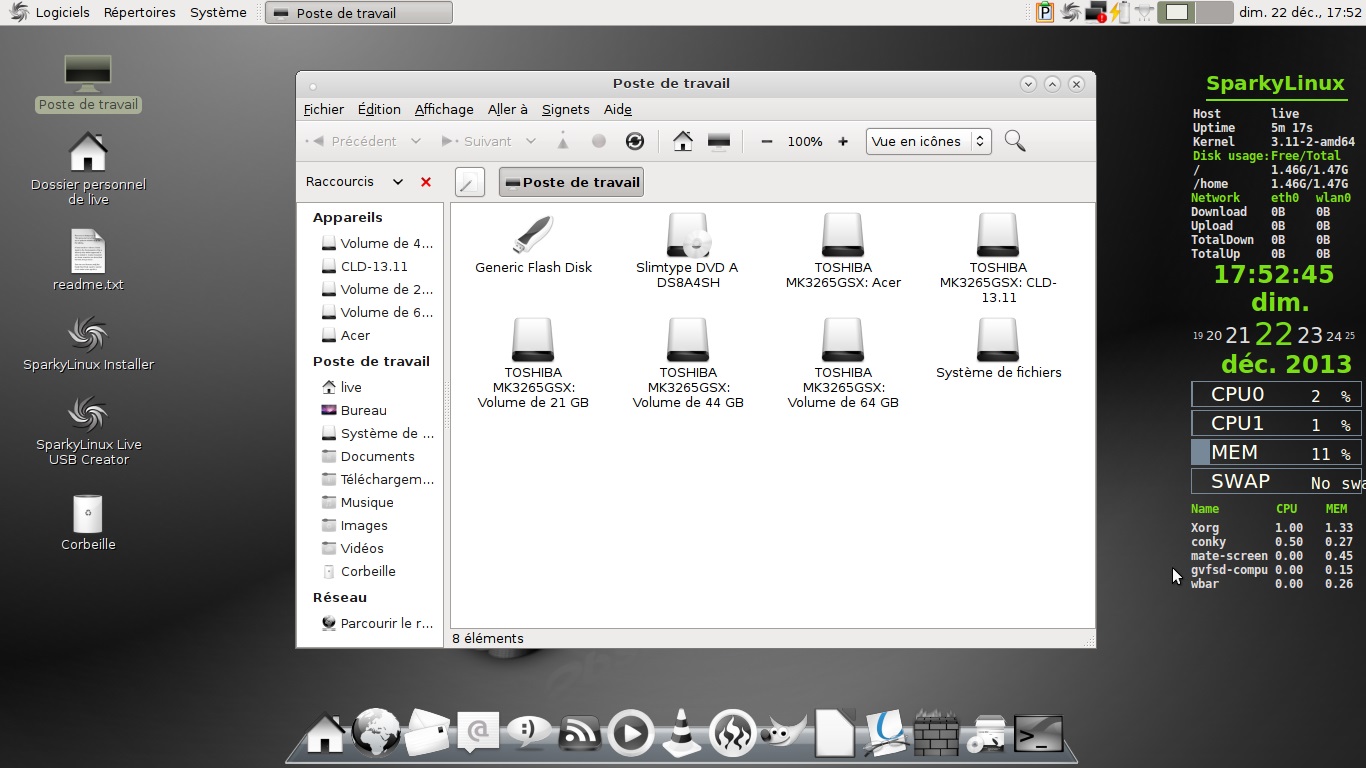Viewport: 1366px width, 768px height.
Task: Select the Volume de 44 GB drive
Action: 688,364
